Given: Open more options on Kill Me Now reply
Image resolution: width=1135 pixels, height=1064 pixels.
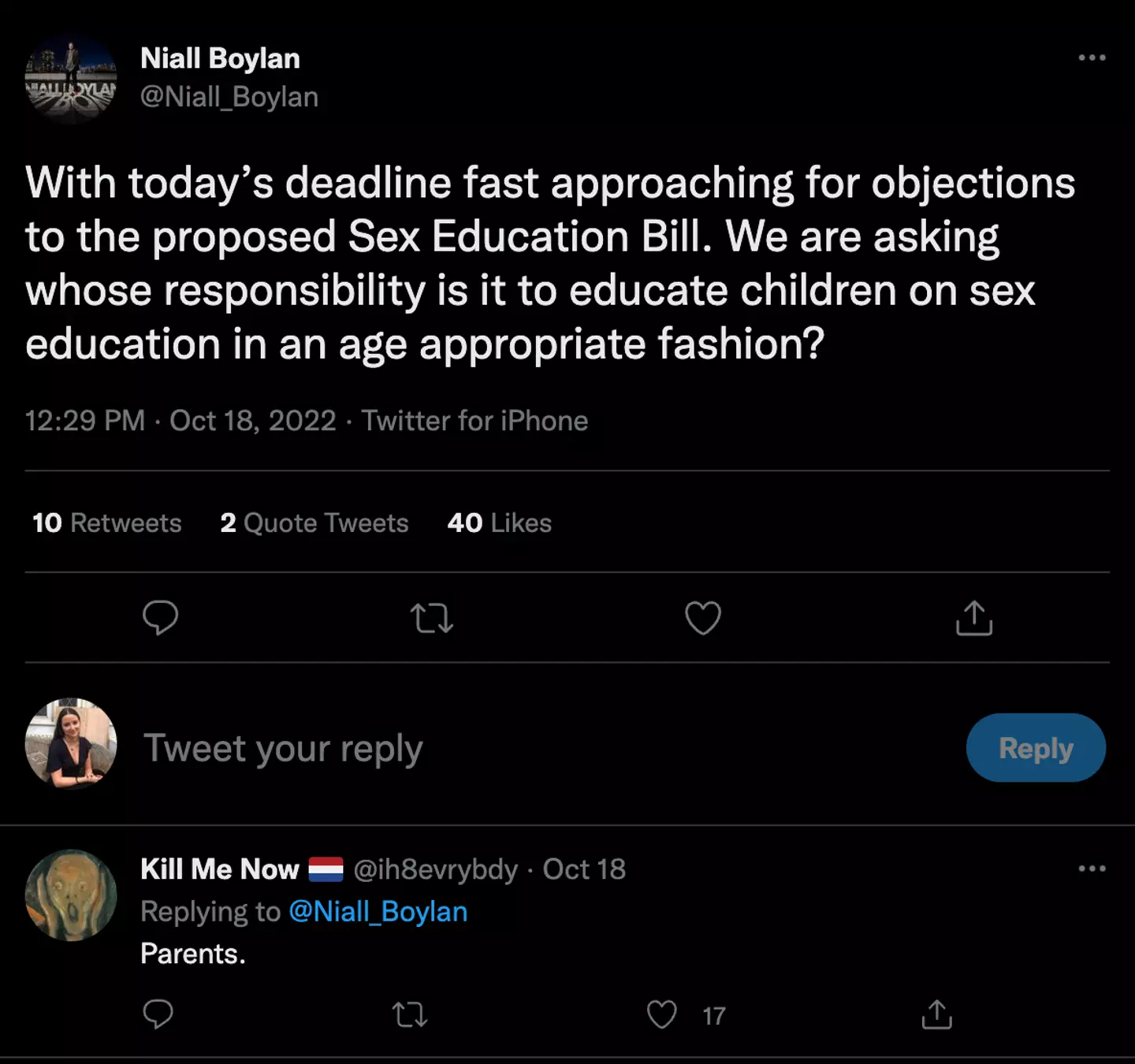Looking at the screenshot, I should (x=1092, y=869).
